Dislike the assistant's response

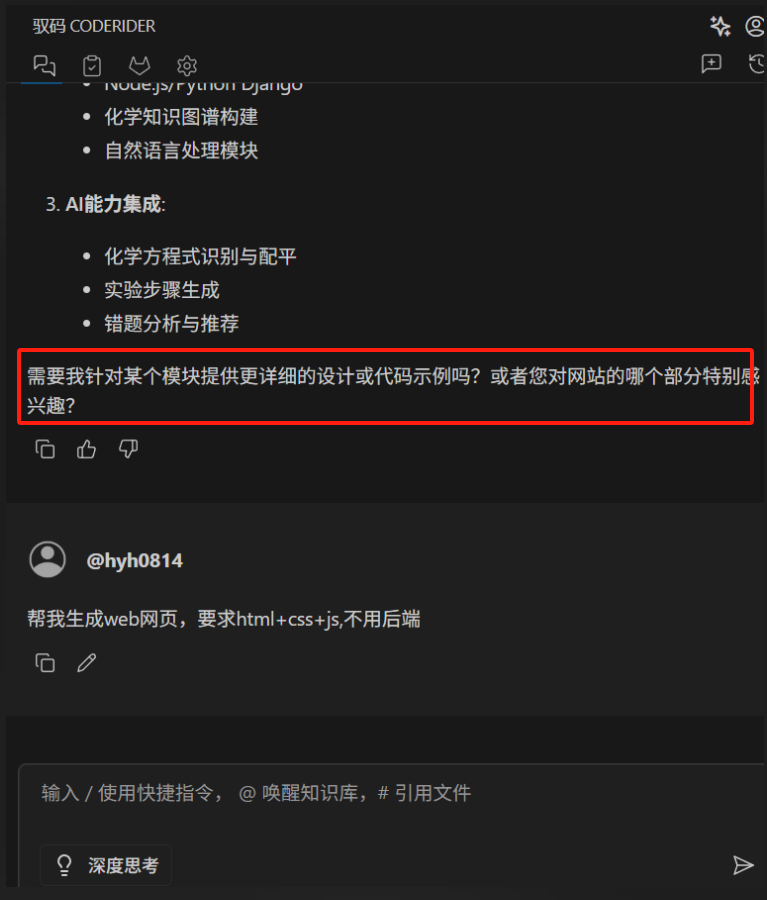point(128,449)
